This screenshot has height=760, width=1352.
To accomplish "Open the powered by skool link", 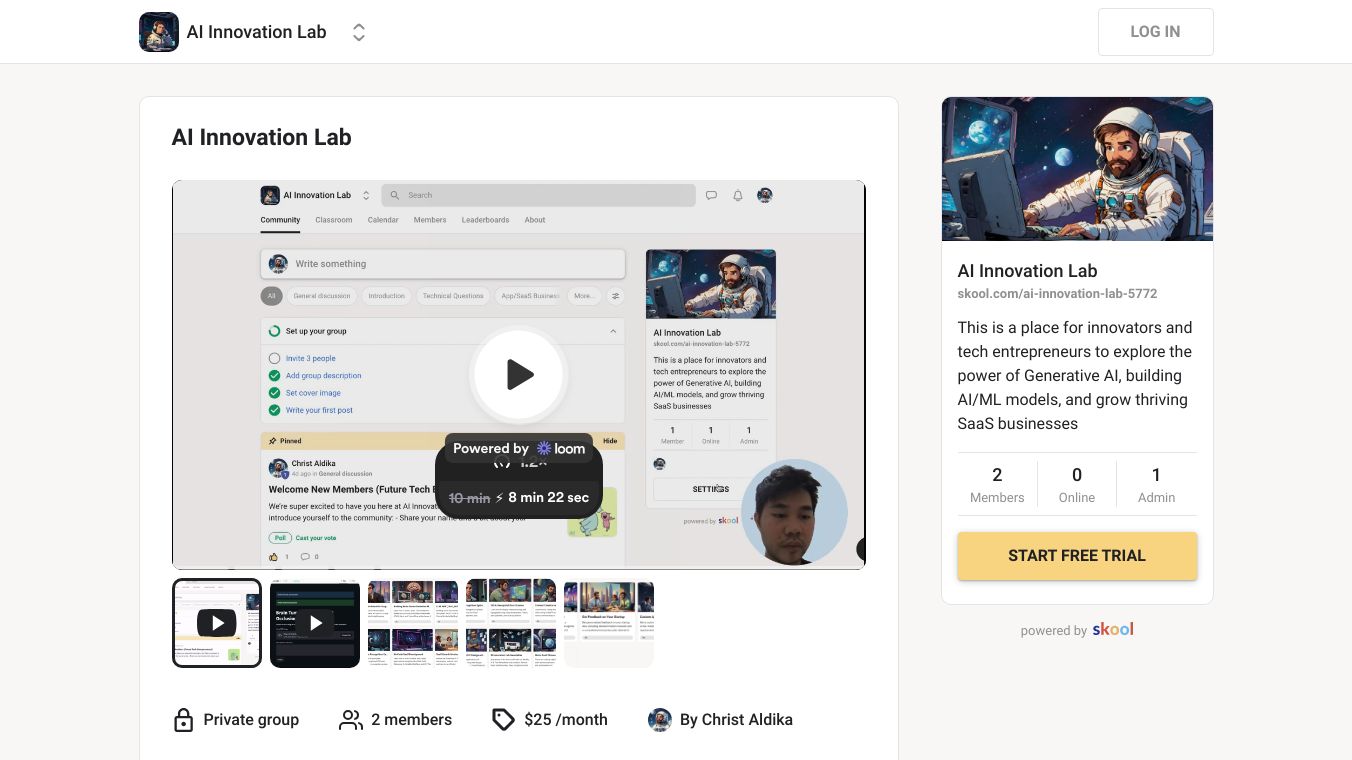I will click(x=1077, y=630).
